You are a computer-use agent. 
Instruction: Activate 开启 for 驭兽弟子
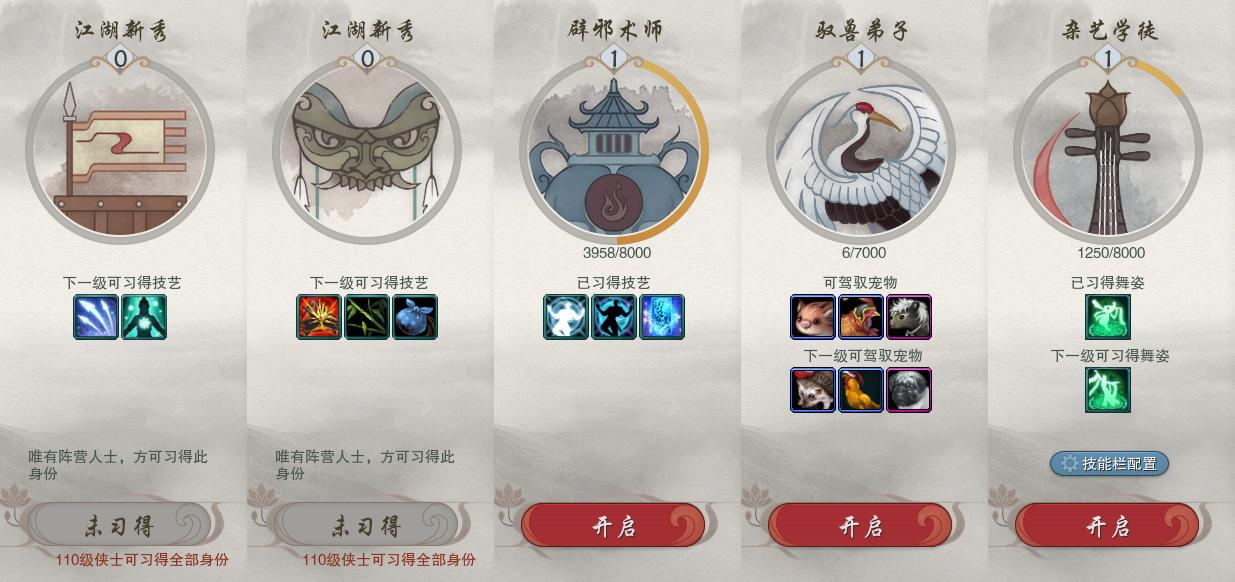pyautogui.click(x=860, y=525)
